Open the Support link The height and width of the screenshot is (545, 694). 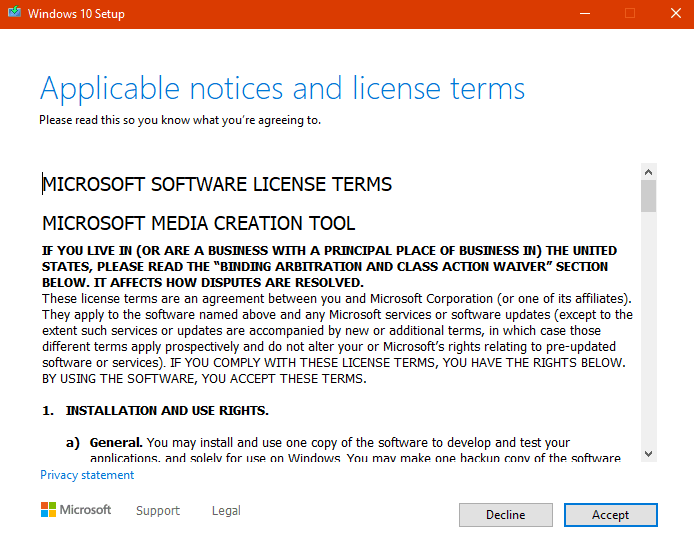(158, 510)
